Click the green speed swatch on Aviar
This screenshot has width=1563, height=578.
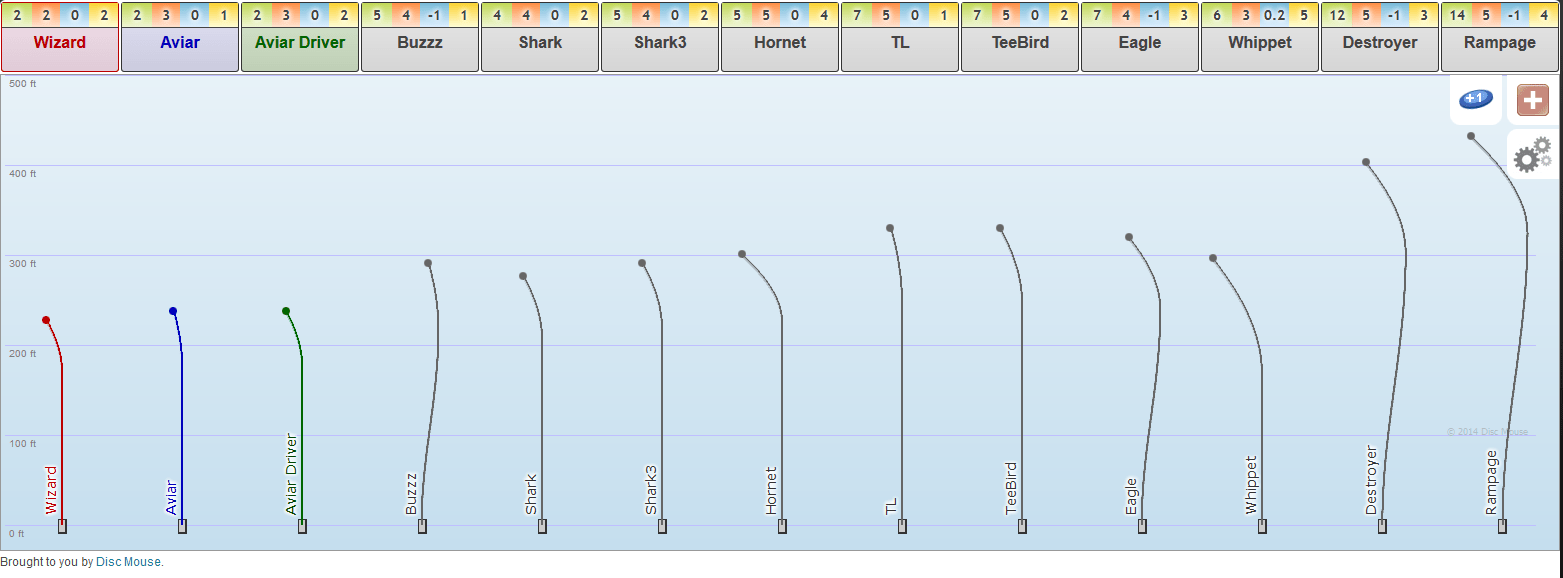coord(135,14)
